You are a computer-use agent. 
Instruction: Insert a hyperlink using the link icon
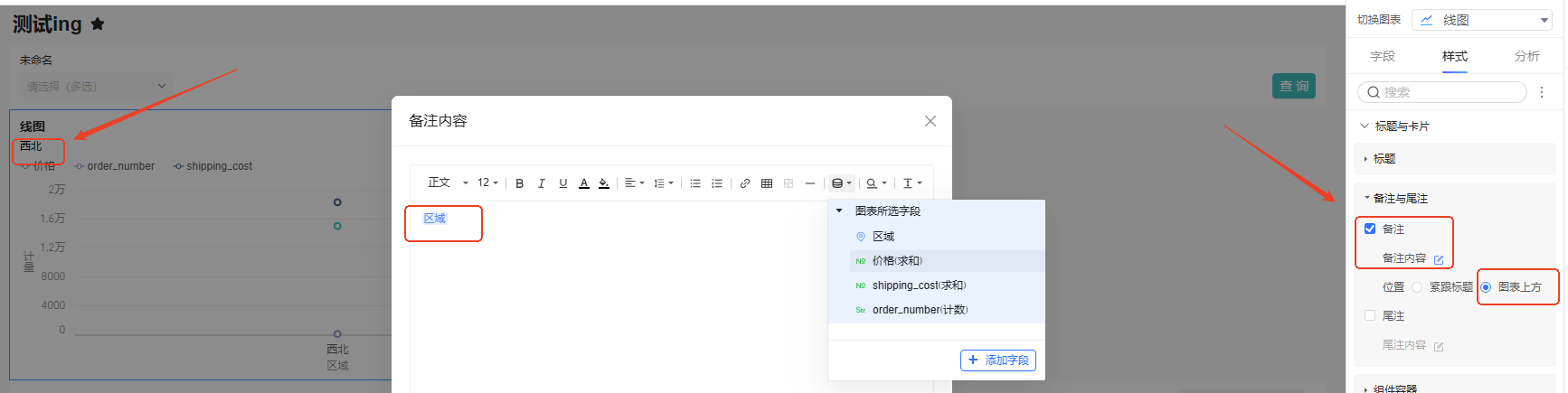(x=745, y=183)
